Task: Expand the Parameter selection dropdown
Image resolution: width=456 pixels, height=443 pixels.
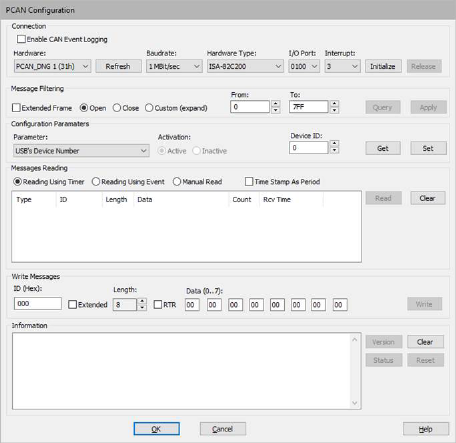Action: (81, 151)
